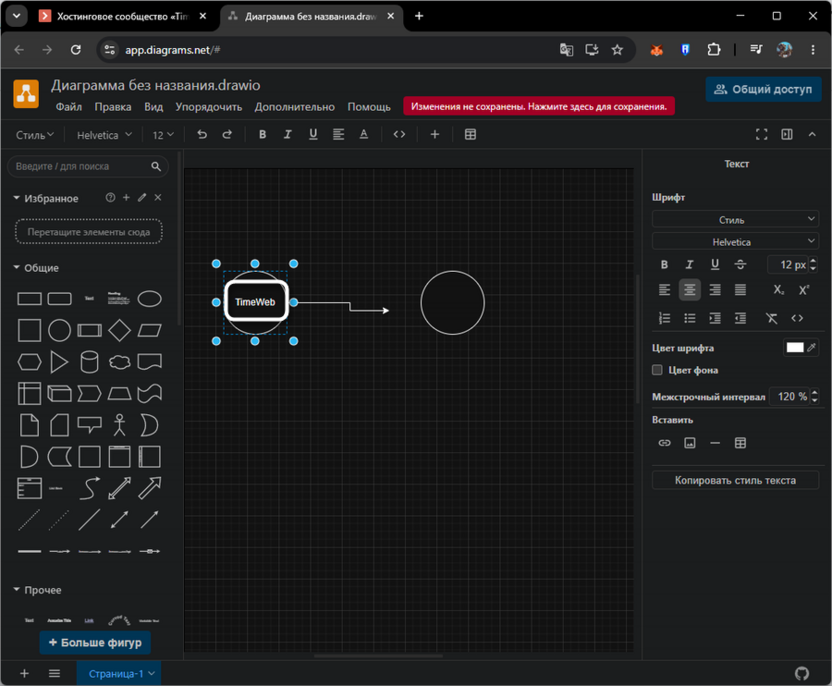Toggle Bold in the top toolbar
Screen dimensions: 832x686
262,135
